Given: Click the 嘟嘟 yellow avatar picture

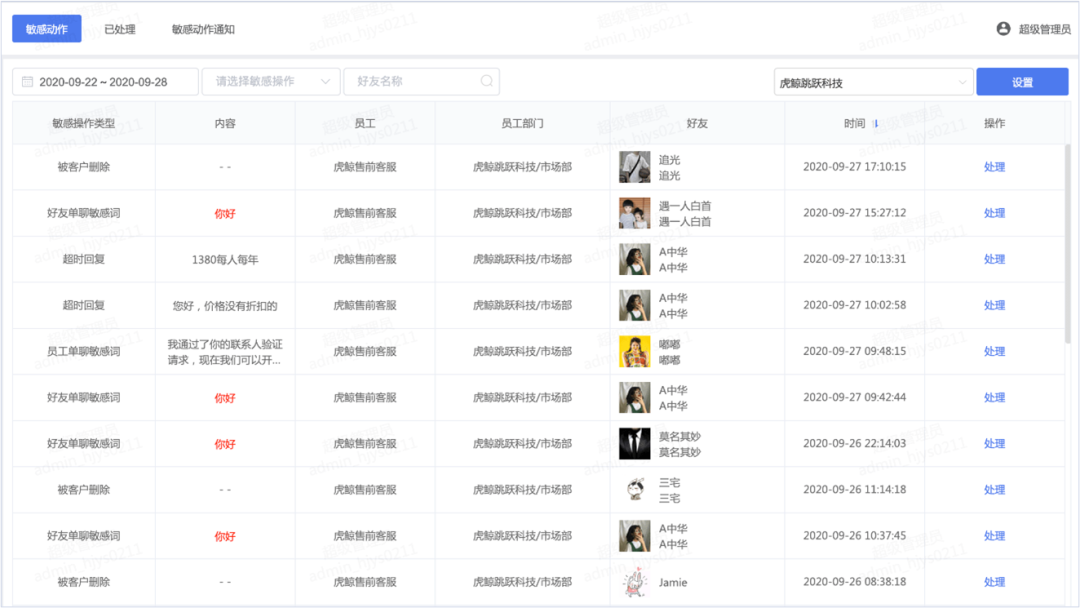Looking at the screenshot, I should click(634, 351).
